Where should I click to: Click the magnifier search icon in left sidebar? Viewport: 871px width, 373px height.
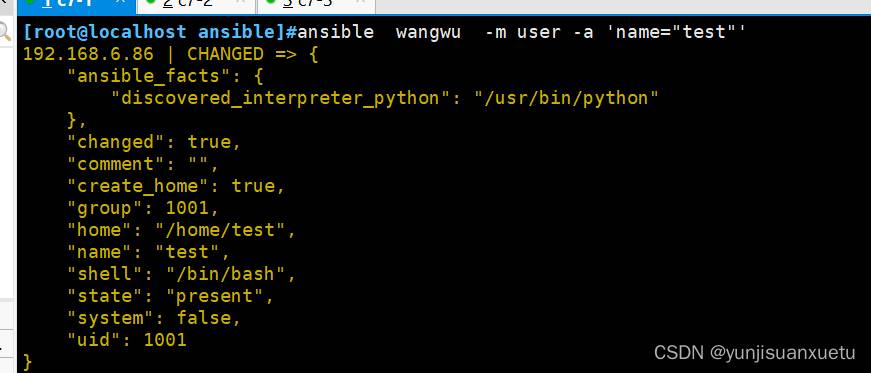[5, 31]
